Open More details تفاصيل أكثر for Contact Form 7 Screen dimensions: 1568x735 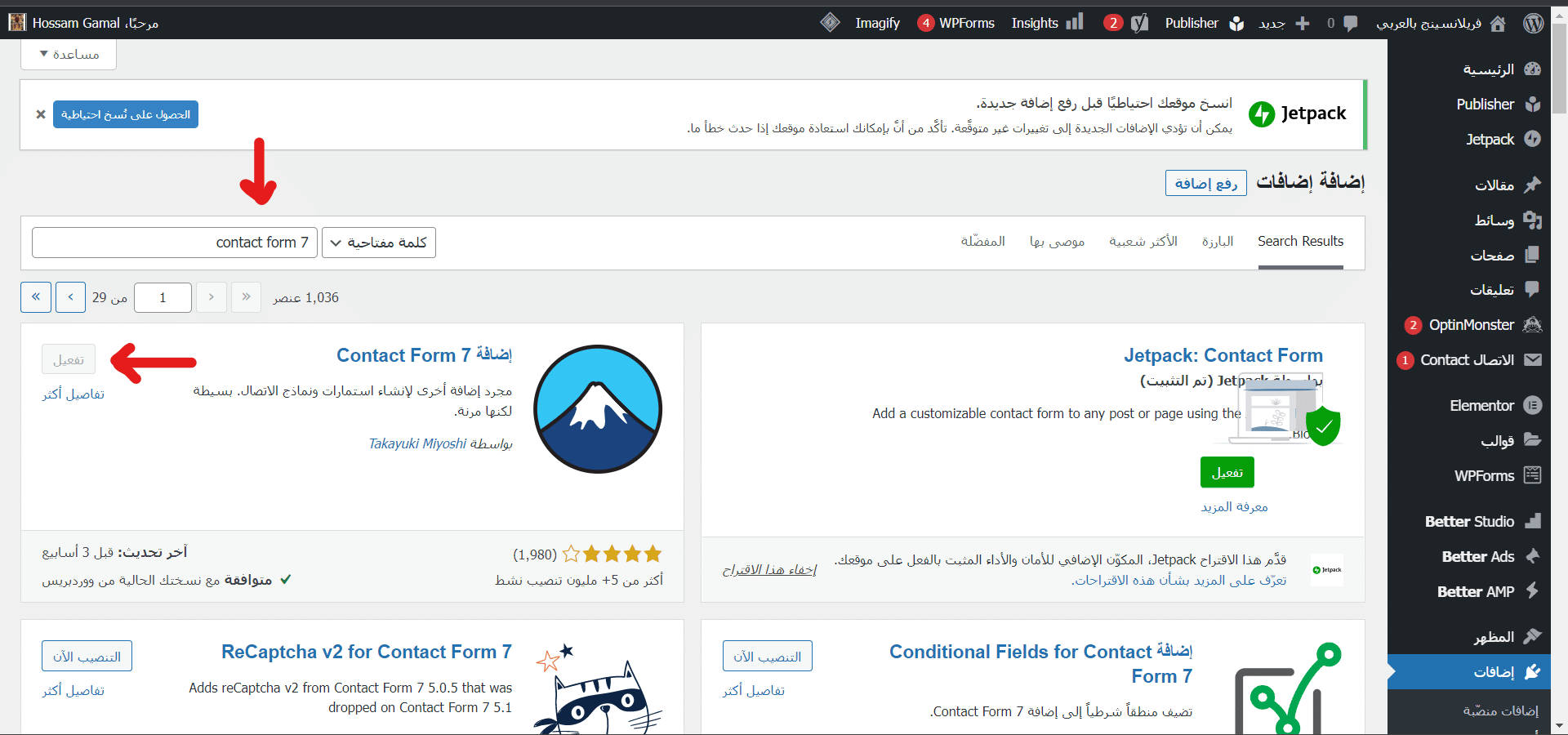point(73,394)
